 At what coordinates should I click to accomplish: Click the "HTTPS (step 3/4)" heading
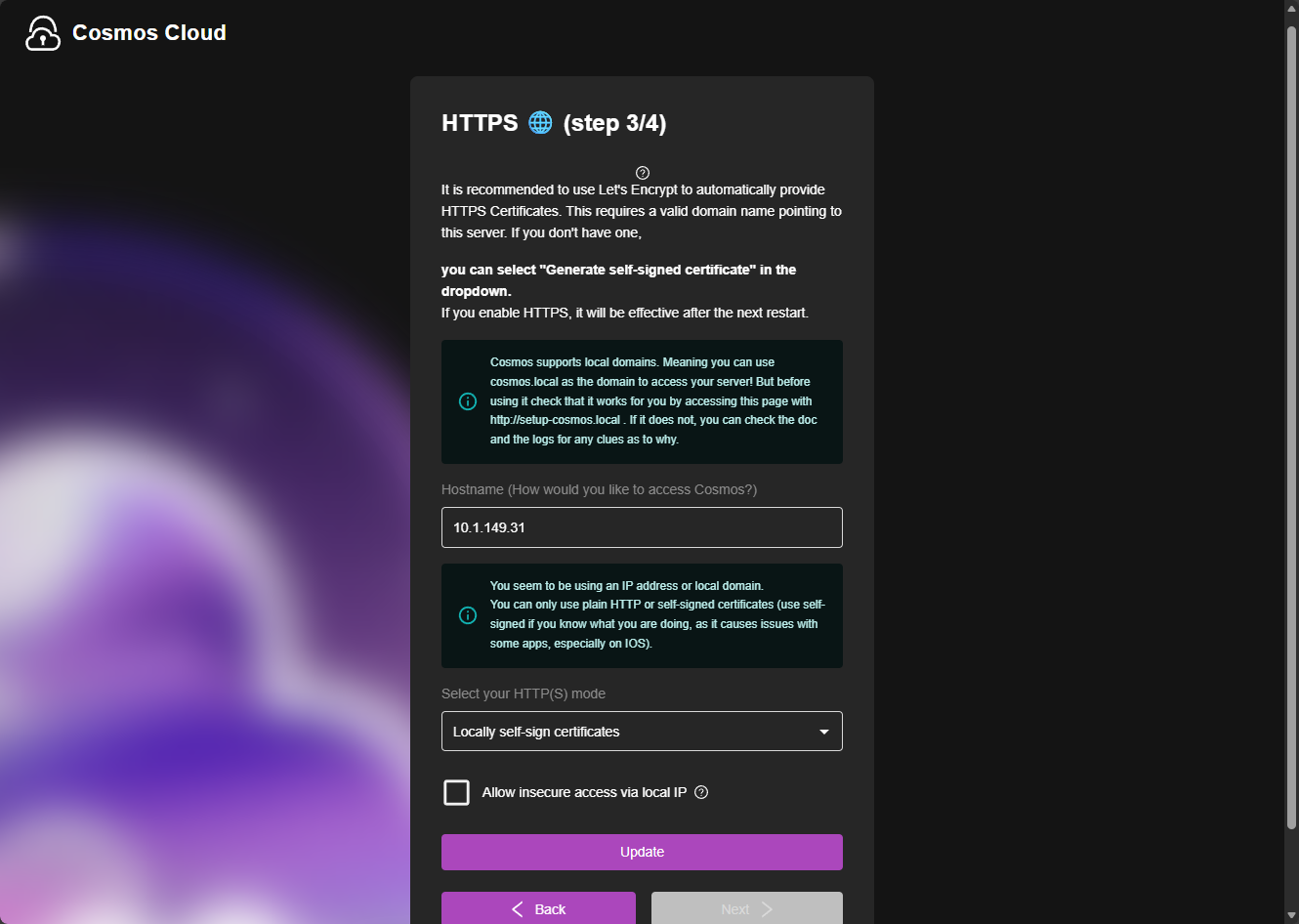click(554, 123)
